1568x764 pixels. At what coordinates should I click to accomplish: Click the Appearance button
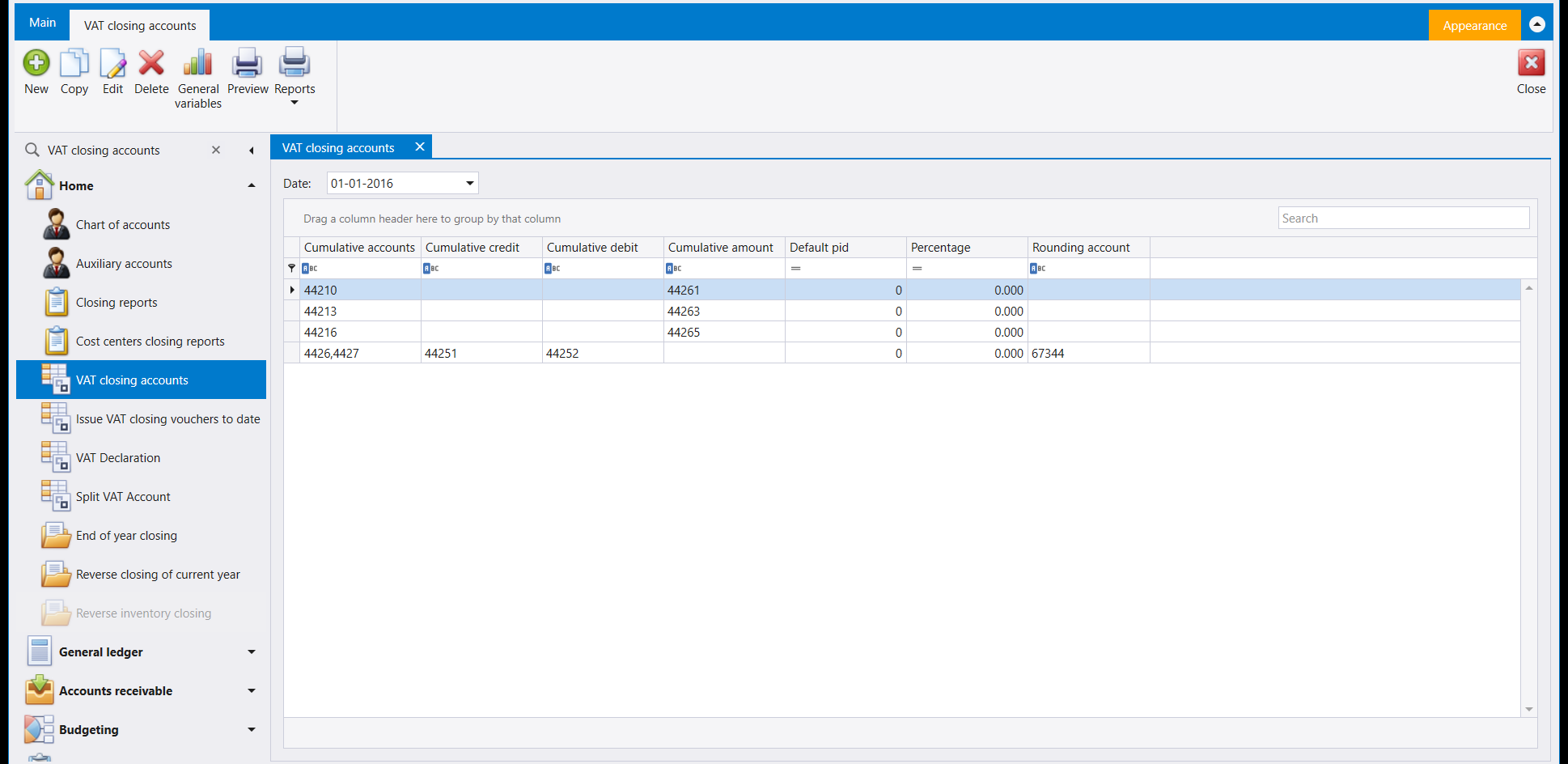[1474, 25]
